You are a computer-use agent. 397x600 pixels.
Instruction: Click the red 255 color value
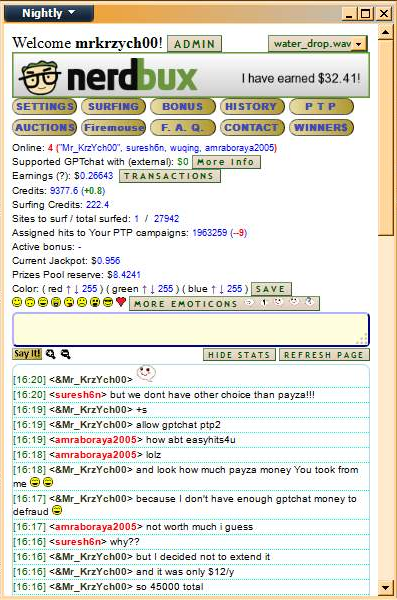(90, 289)
